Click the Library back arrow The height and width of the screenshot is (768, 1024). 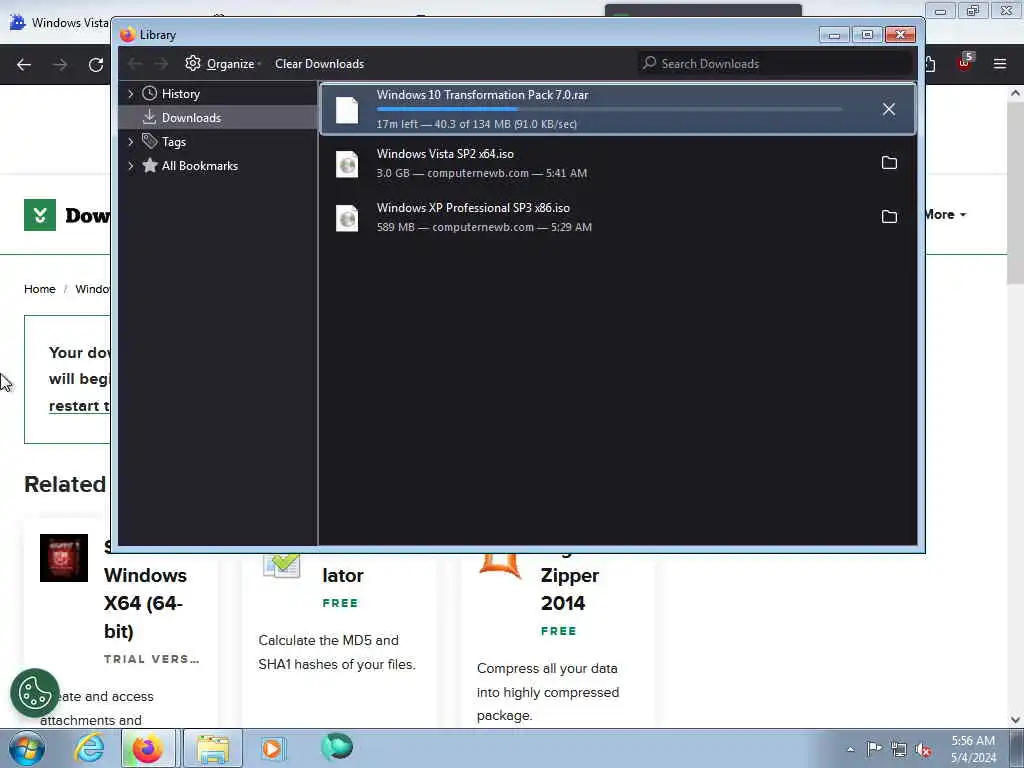click(135, 63)
